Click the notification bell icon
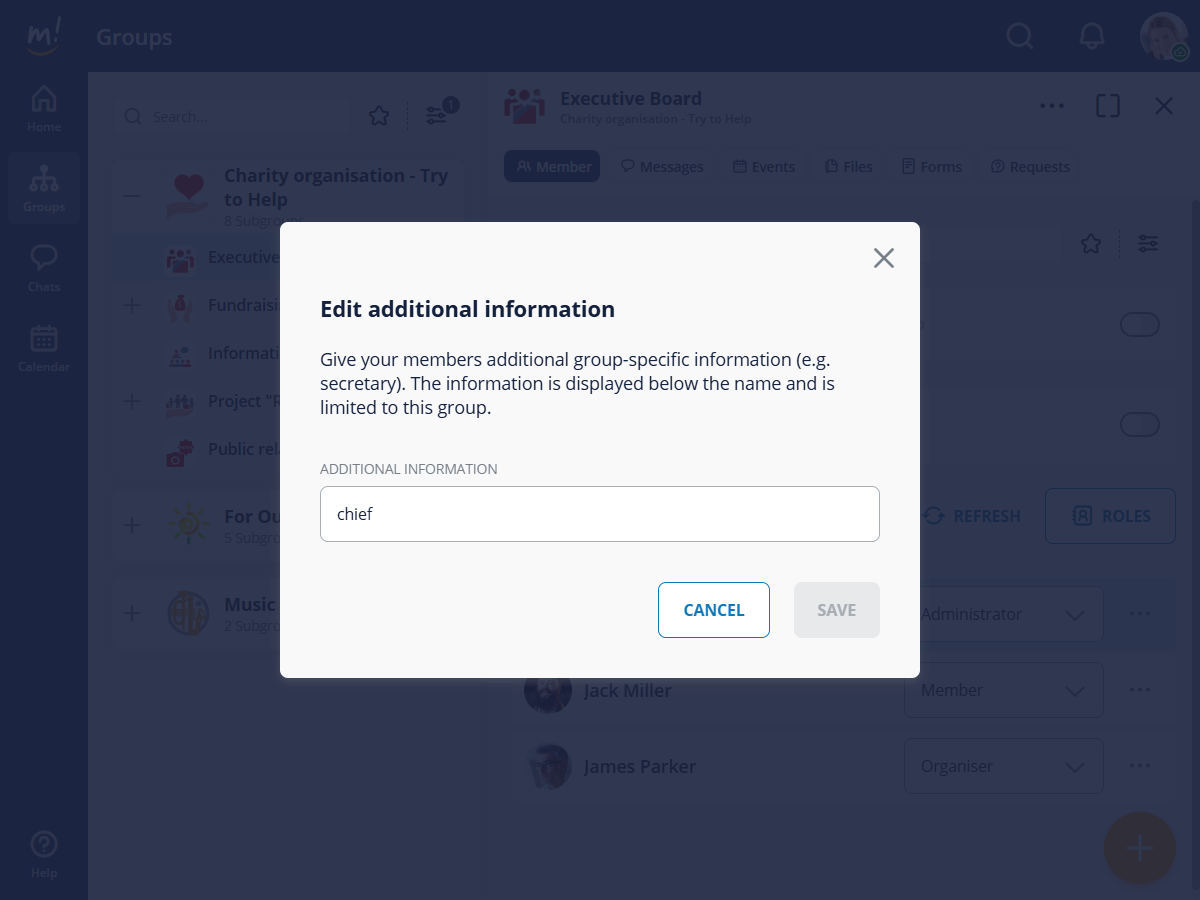Viewport: 1200px width, 900px height. (x=1092, y=36)
